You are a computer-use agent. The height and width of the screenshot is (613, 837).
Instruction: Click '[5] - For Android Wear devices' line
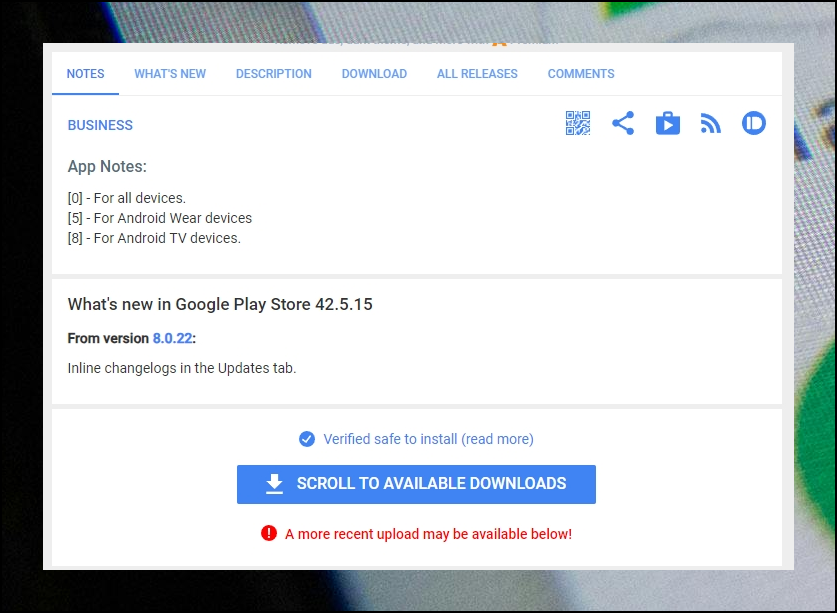tap(160, 218)
